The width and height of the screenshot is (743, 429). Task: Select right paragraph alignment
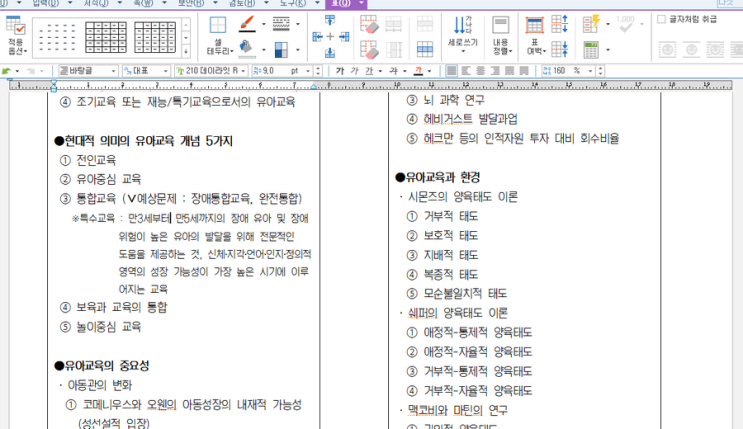pyautogui.click(x=495, y=71)
